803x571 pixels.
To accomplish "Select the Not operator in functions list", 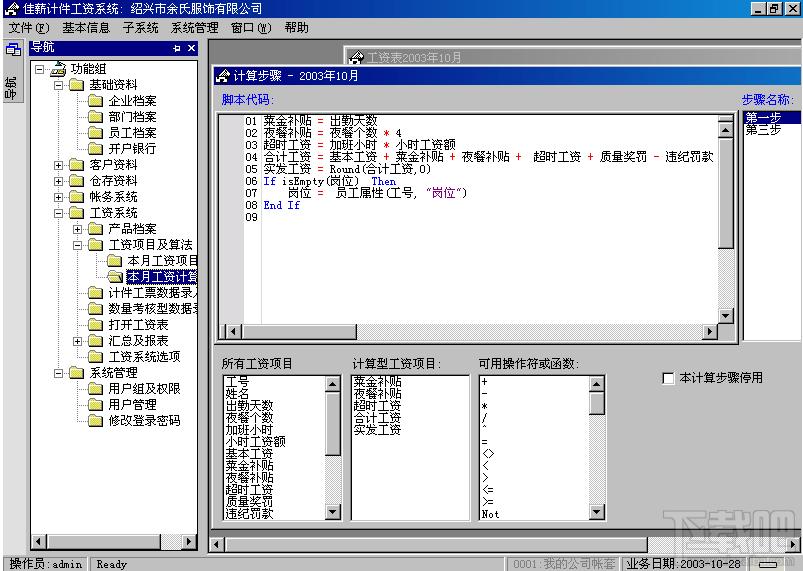I will click(x=490, y=514).
